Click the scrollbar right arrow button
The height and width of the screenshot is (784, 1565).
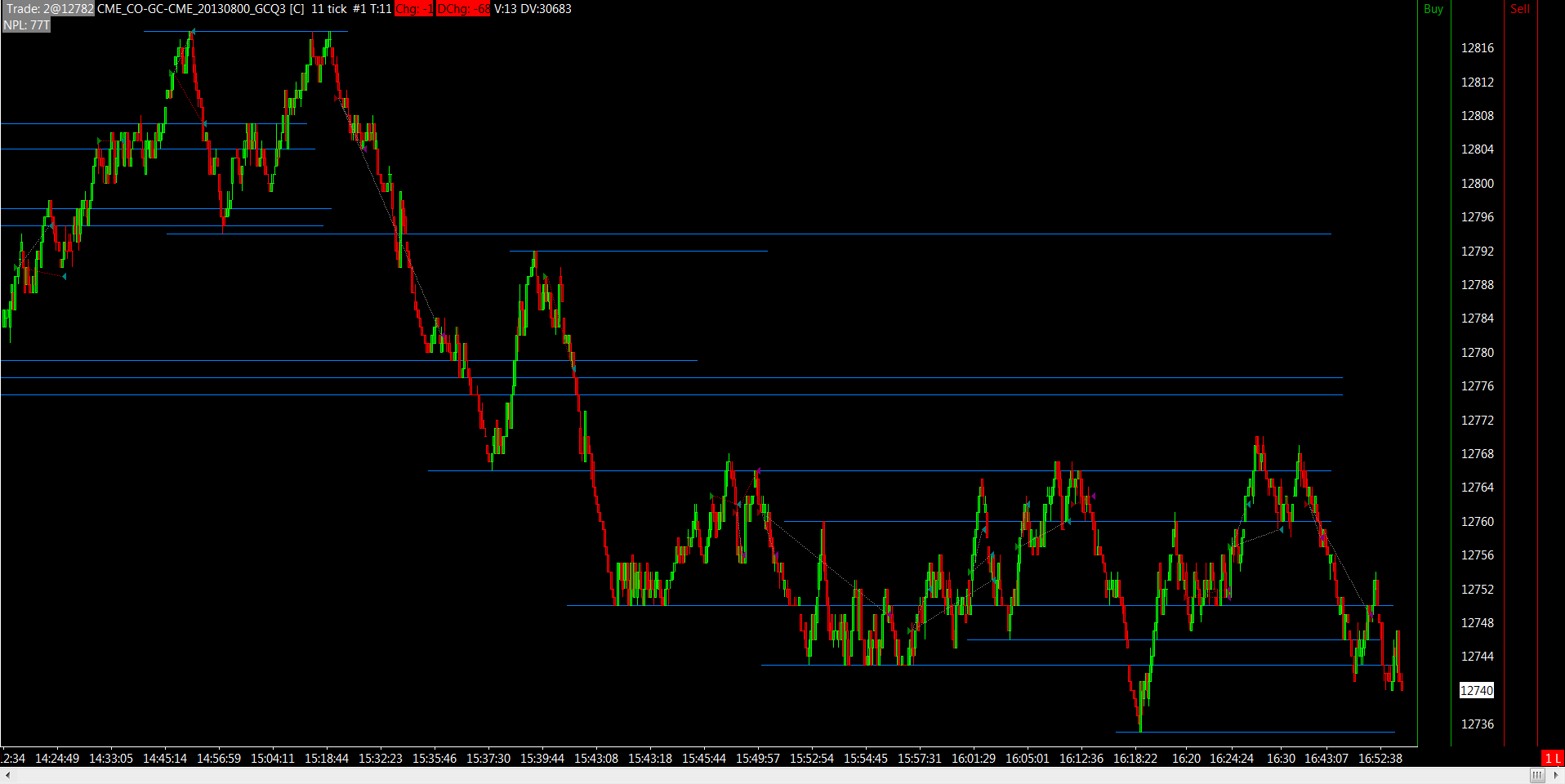1556,775
